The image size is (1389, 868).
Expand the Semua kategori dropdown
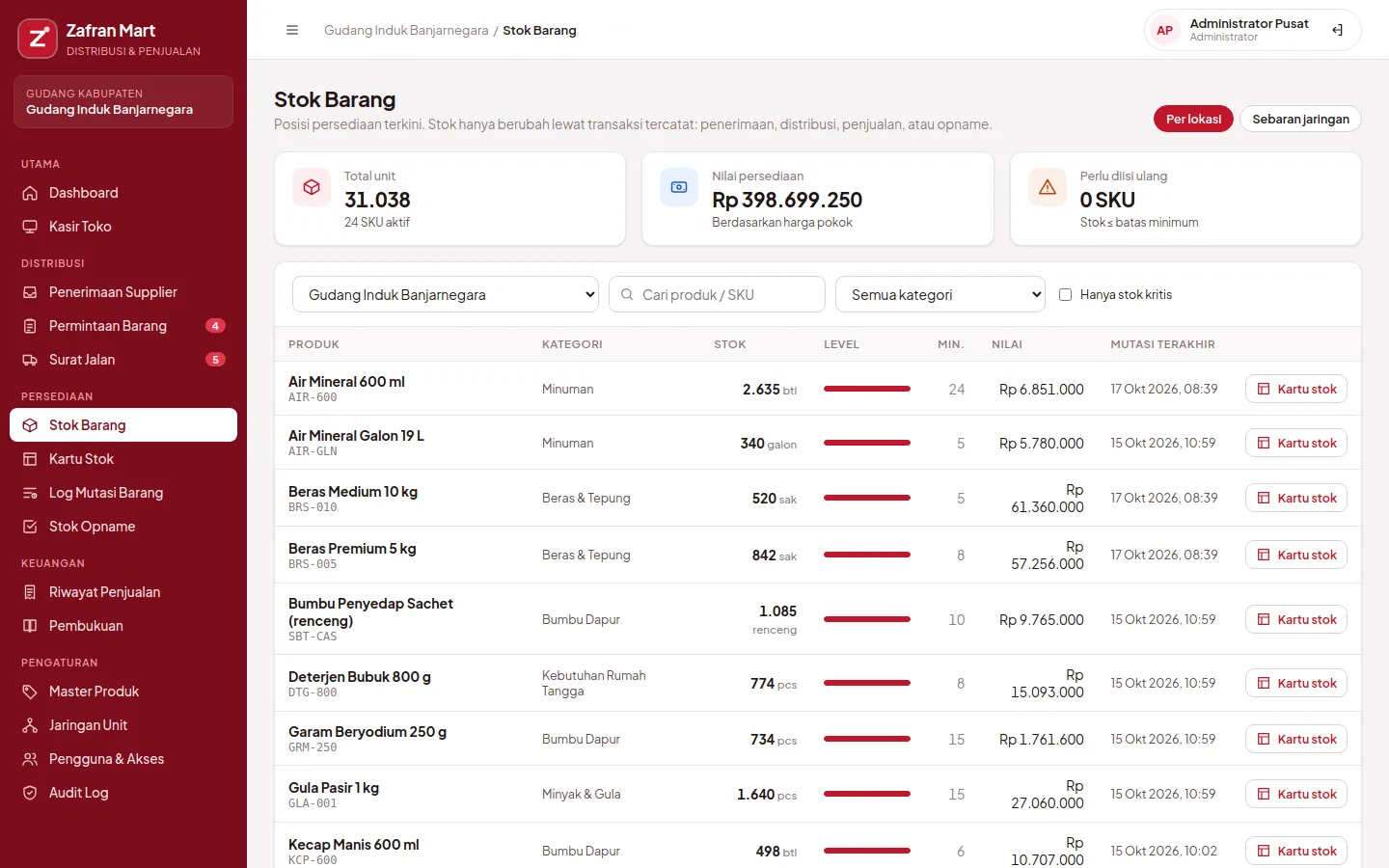(x=940, y=294)
